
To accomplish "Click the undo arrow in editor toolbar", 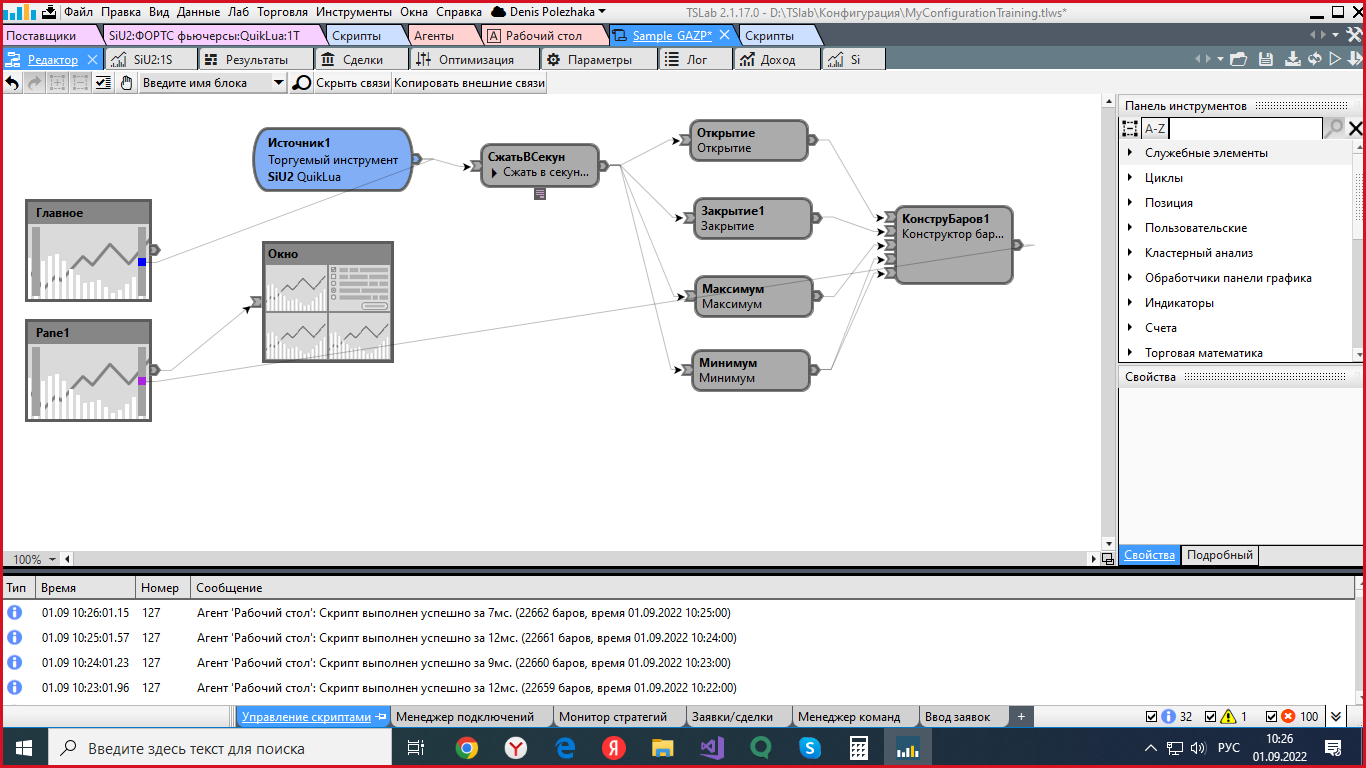I will coord(12,83).
